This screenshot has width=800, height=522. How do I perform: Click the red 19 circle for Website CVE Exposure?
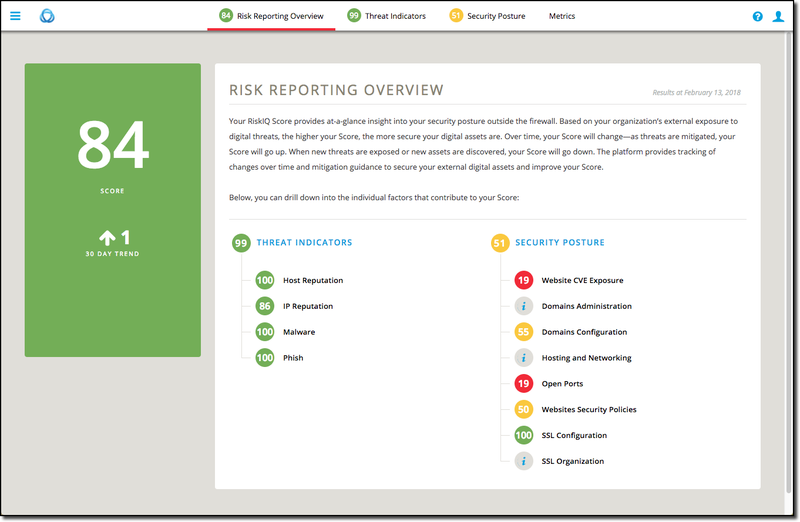[x=523, y=280]
